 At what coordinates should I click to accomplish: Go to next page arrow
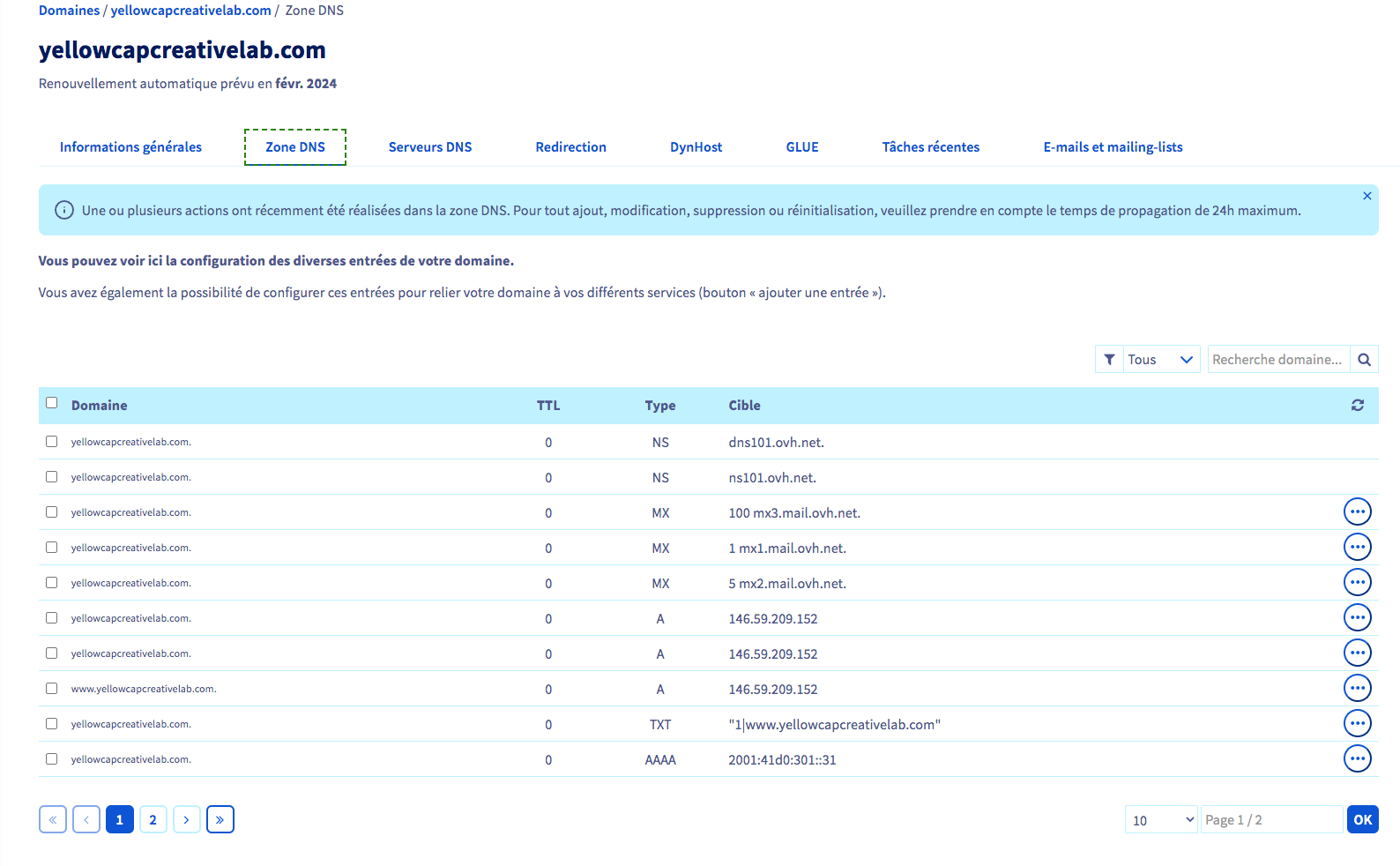tap(186, 820)
